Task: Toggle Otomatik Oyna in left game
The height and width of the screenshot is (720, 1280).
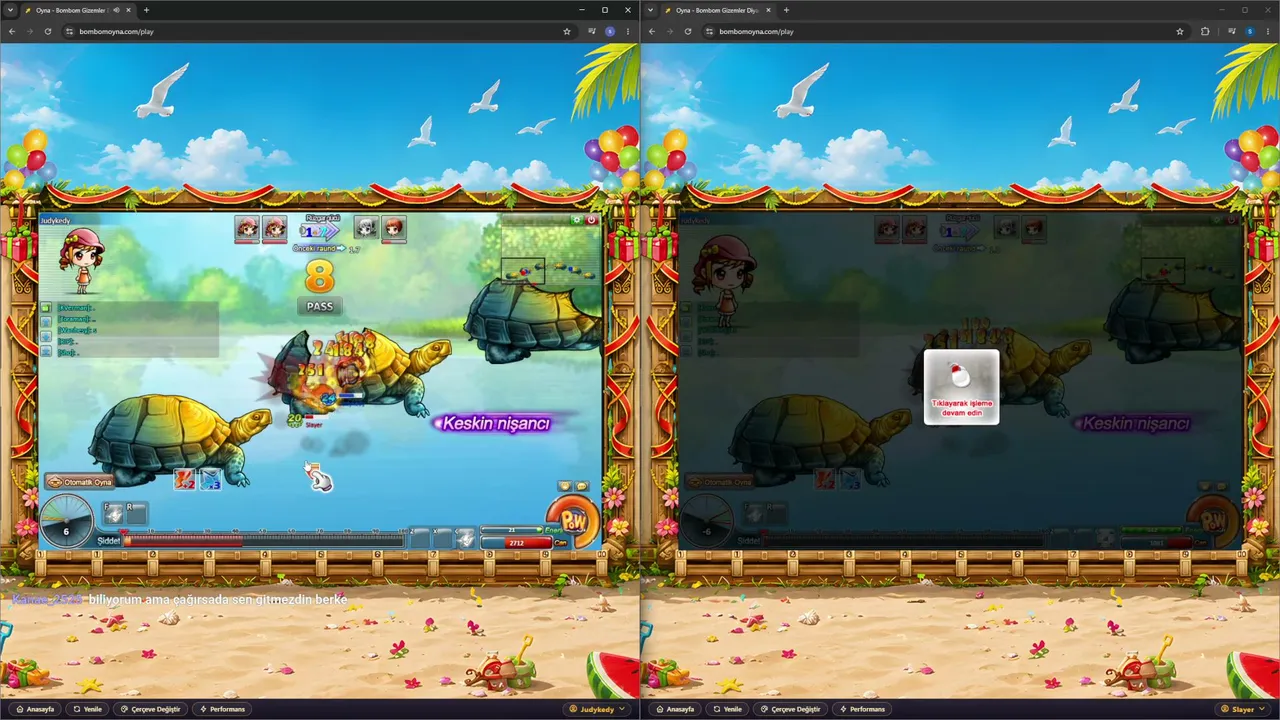Action: pos(81,482)
